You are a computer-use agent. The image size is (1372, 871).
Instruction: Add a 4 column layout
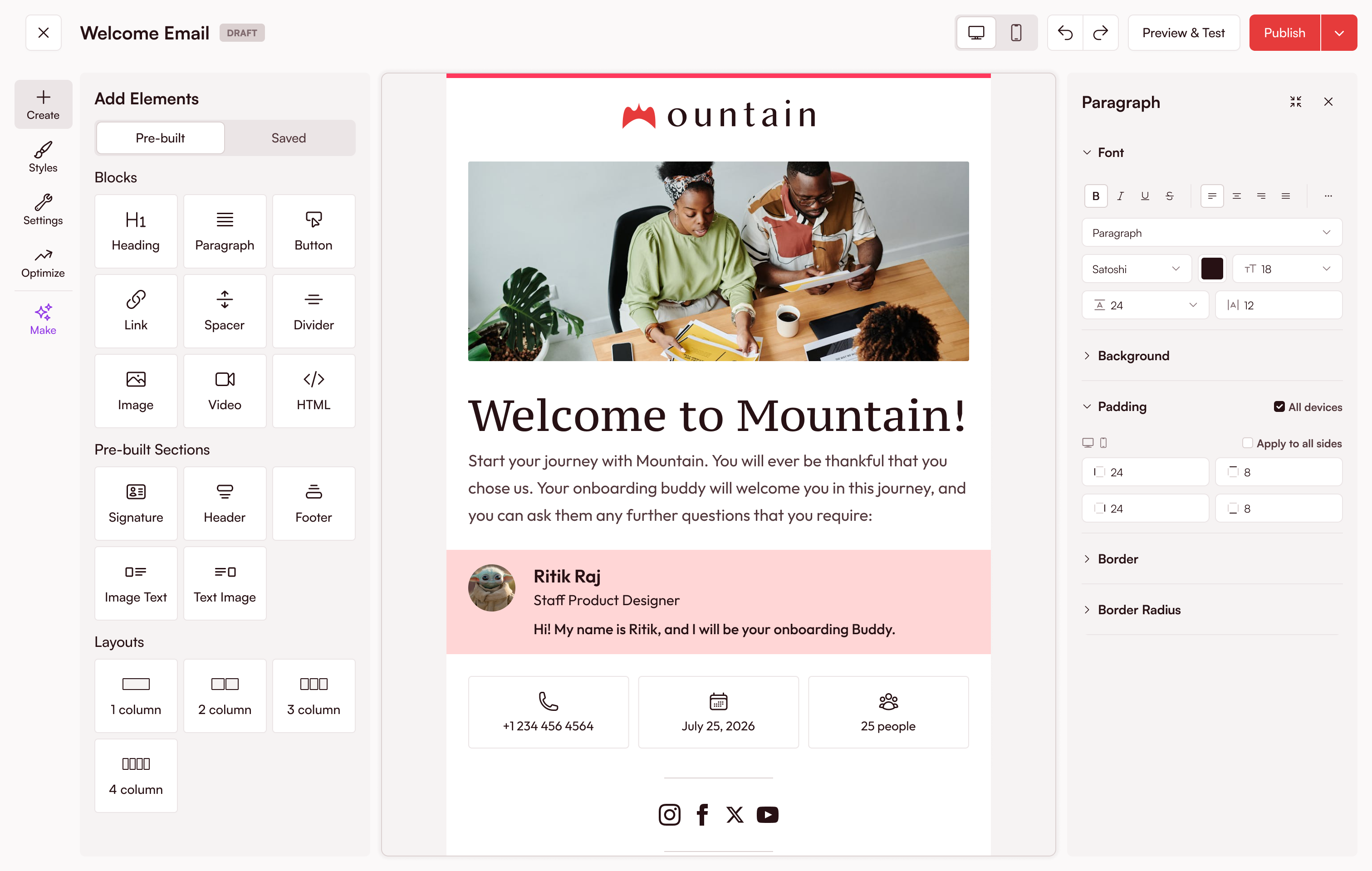pos(136,775)
